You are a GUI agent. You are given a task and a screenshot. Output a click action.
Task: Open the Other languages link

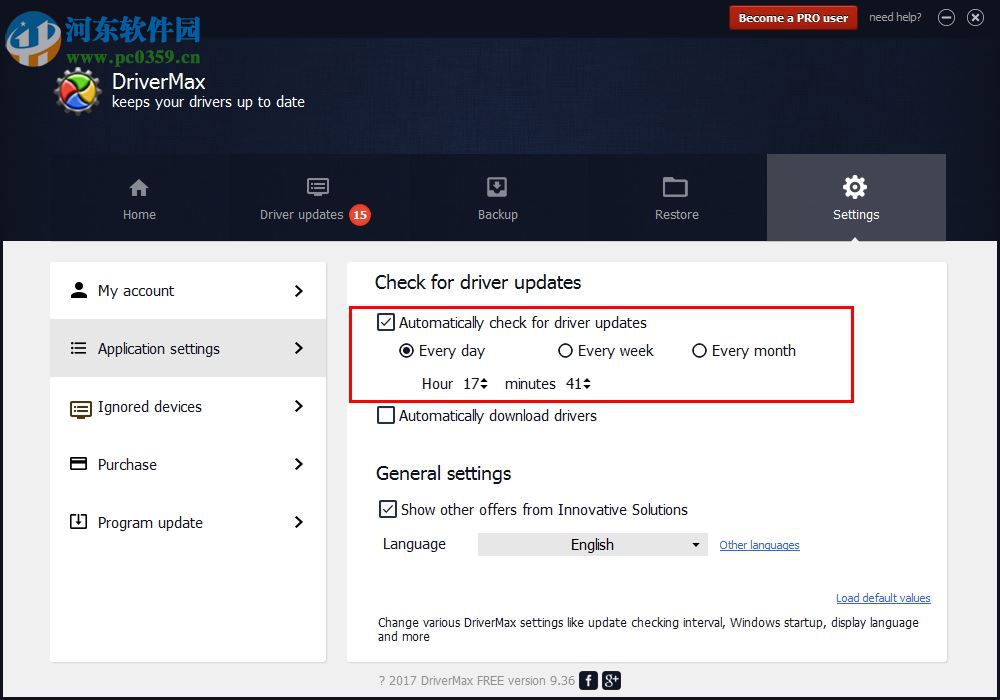tap(759, 545)
